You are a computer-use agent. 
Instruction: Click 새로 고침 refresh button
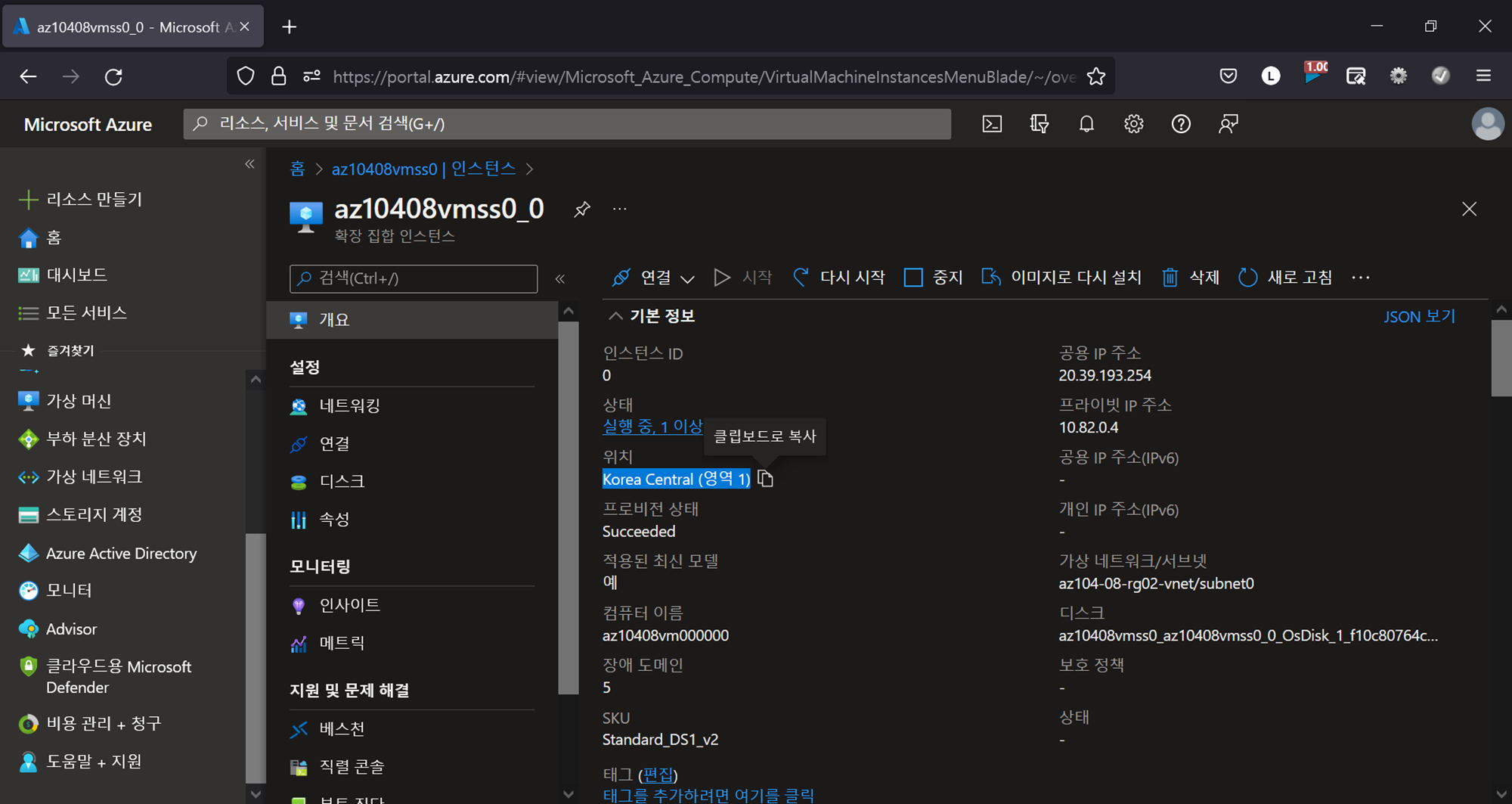[x=1284, y=278]
